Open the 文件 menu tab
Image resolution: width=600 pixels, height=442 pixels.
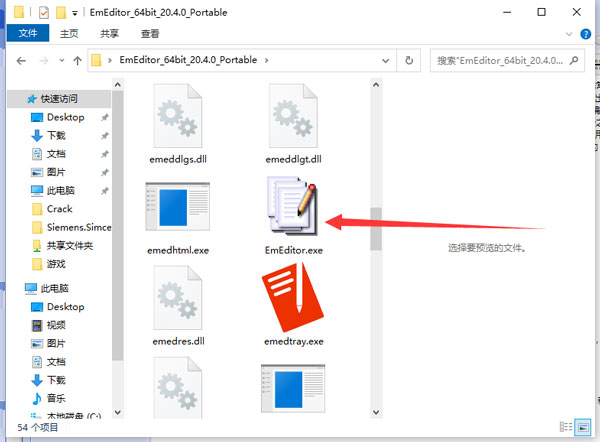tap(28, 33)
